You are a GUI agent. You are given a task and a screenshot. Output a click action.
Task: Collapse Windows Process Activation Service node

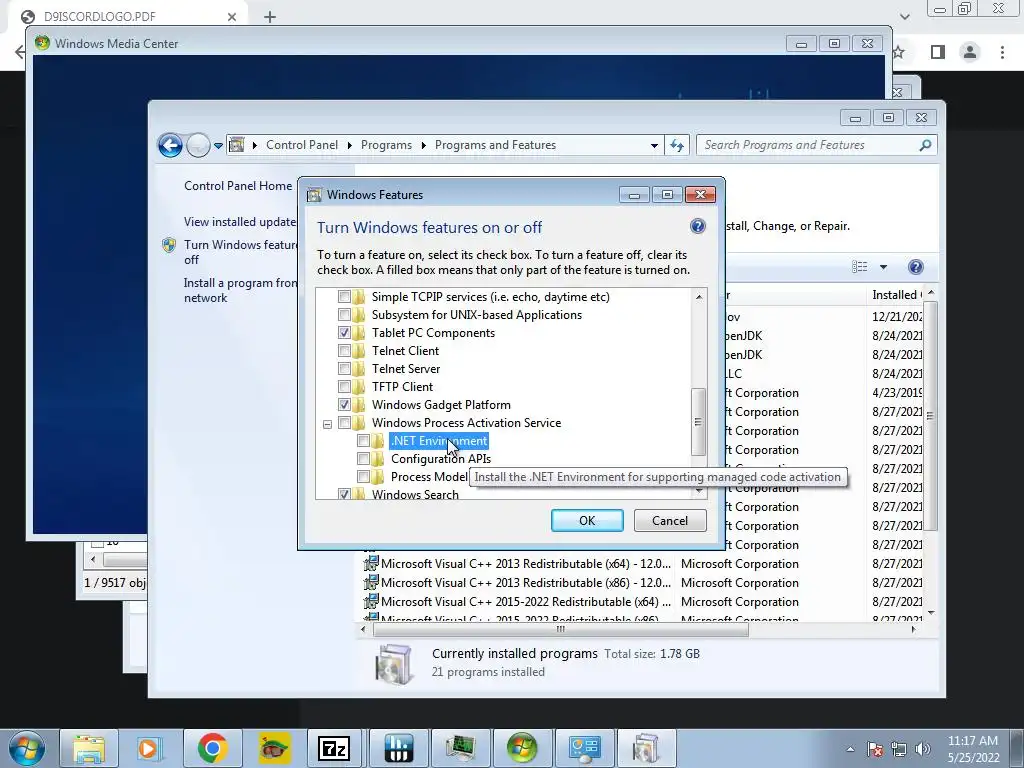(x=328, y=424)
